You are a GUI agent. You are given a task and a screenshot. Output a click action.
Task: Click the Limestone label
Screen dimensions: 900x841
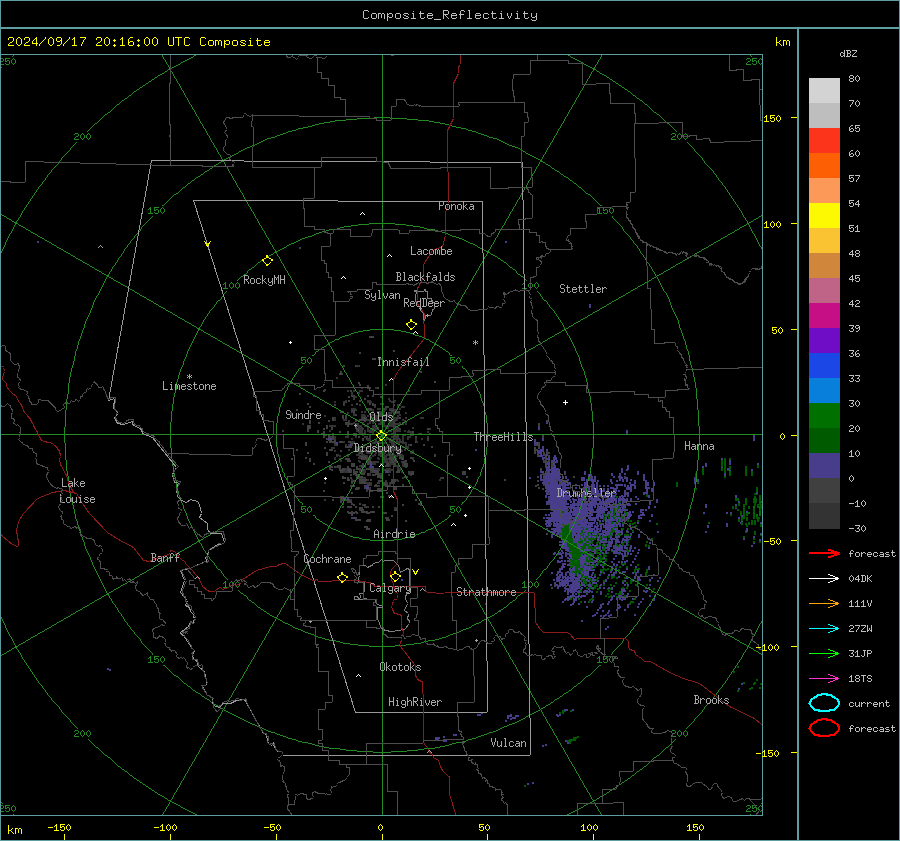click(x=189, y=386)
